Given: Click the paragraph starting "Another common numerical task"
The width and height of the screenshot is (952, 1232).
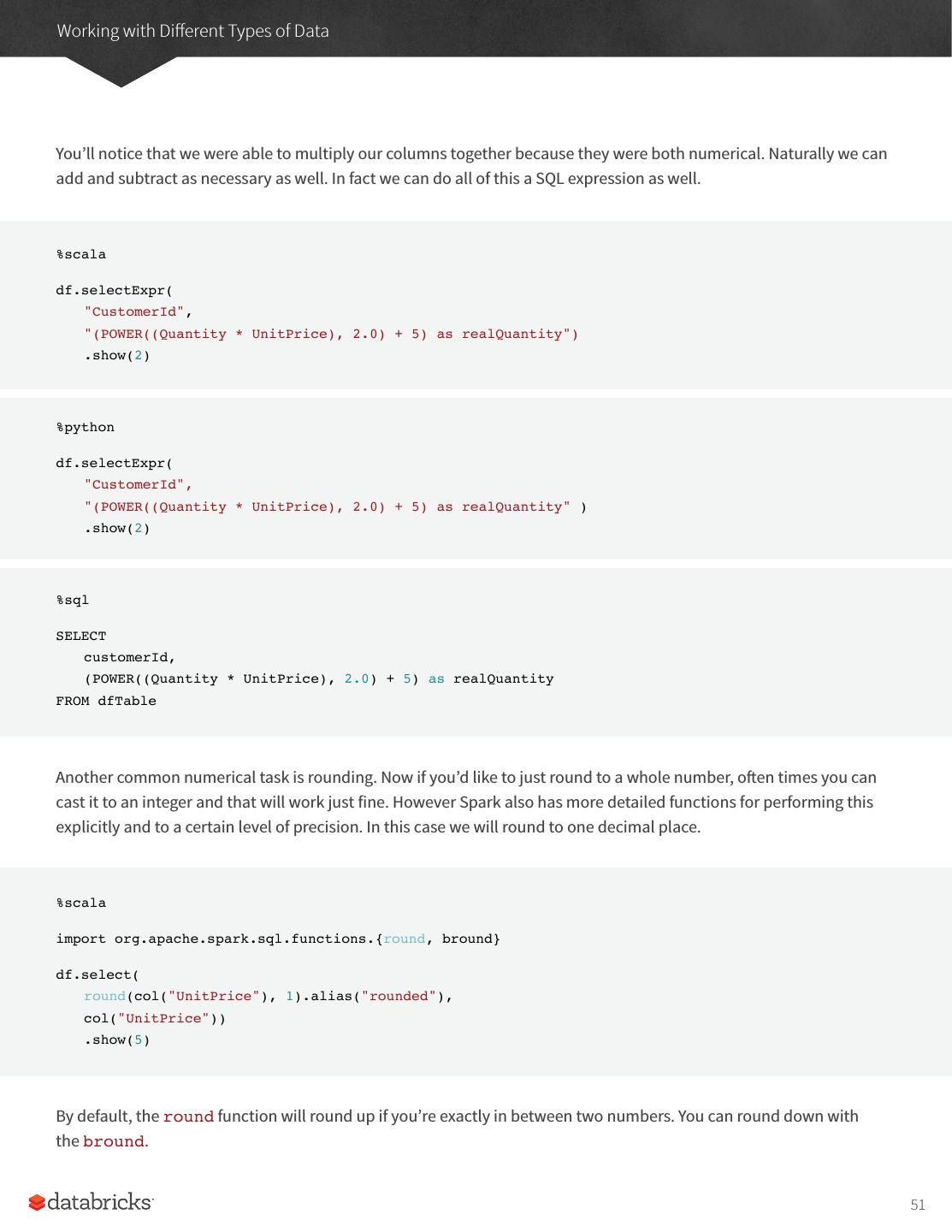Looking at the screenshot, I should (465, 802).
